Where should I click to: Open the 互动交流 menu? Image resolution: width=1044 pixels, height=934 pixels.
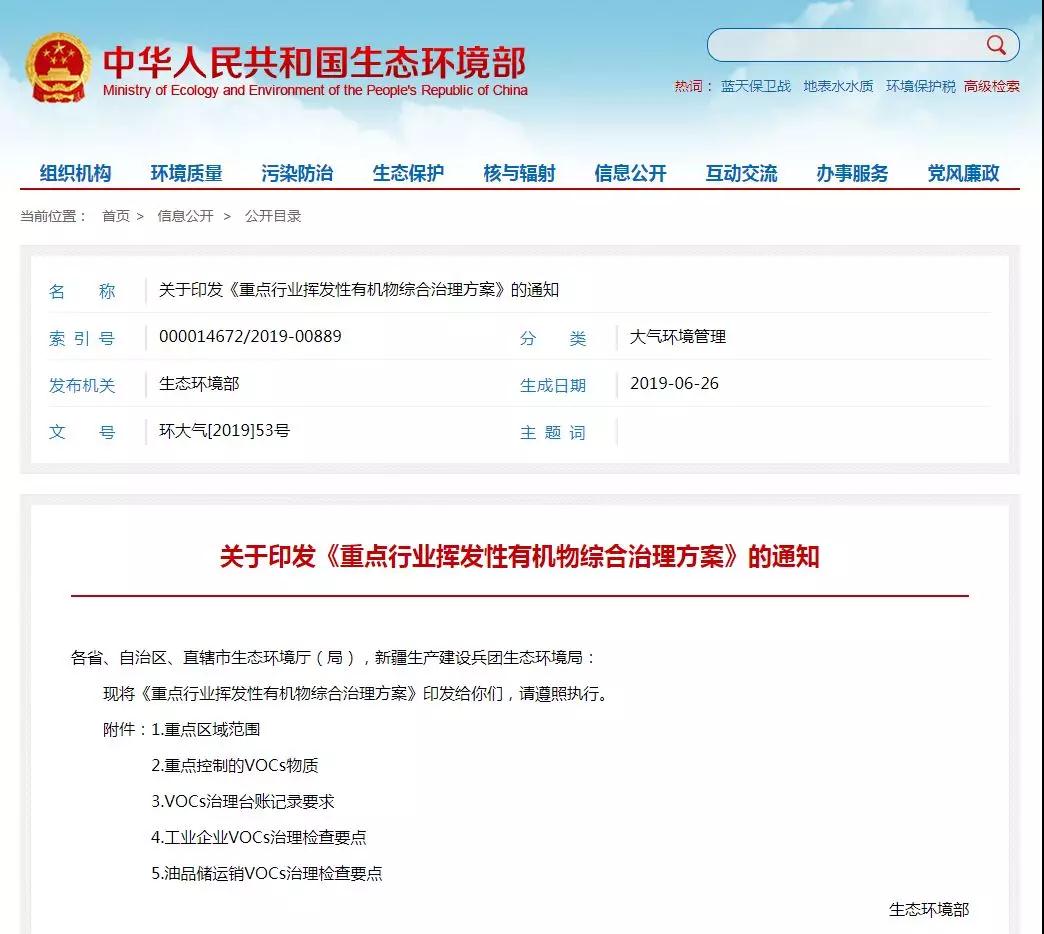741,173
